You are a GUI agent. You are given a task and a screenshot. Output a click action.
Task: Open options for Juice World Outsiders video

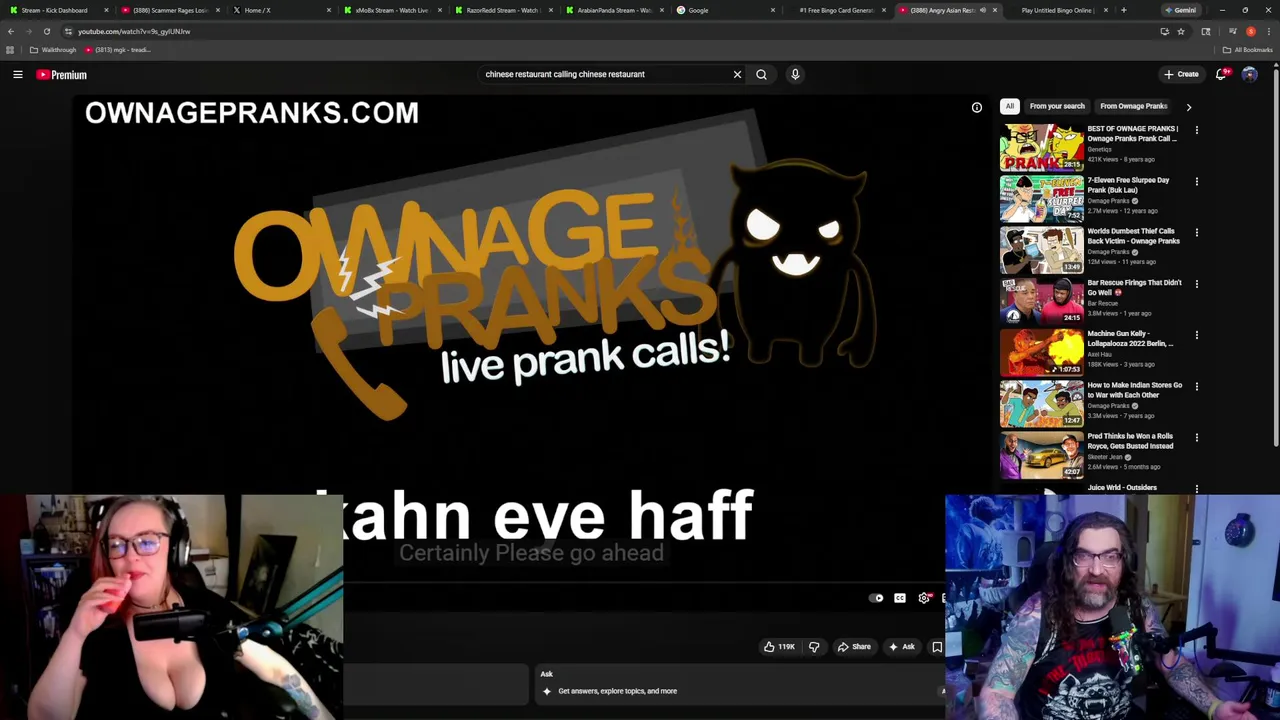pyautogui.click(x=1197, y=489)
